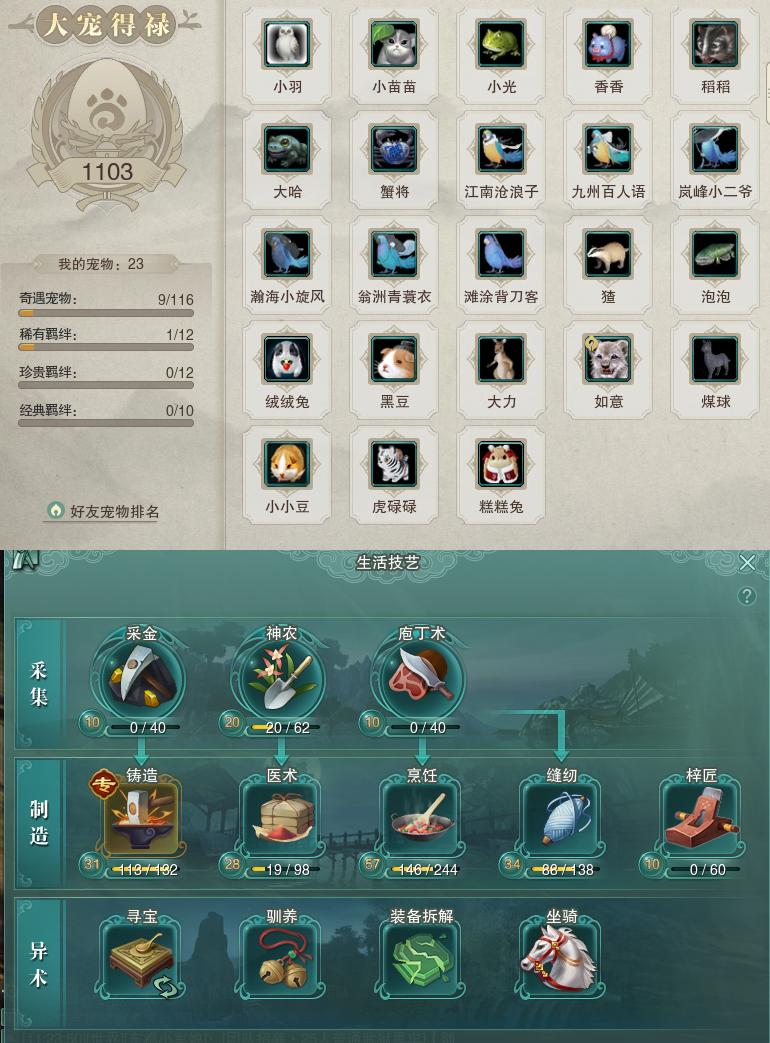This screenshot has width=770, height=1043.
Task: Open the 蟹将 crab pet icon
Action: tap(394, 150)
